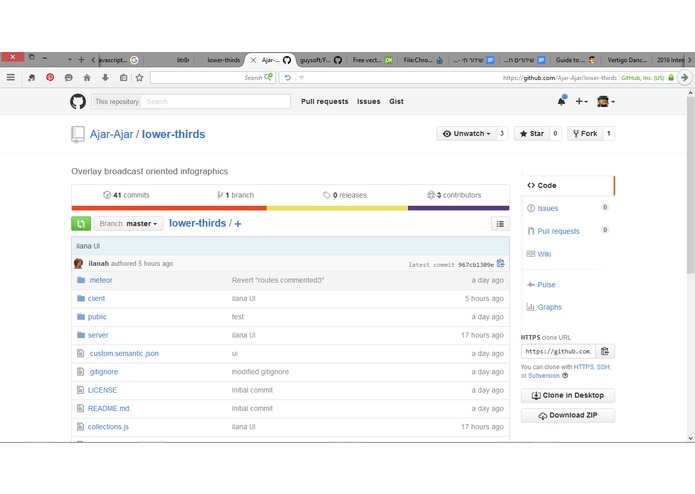Screen dimensions: 695x494
Task: Switch to the guysoft/F... browser tab
Action: 320,60
